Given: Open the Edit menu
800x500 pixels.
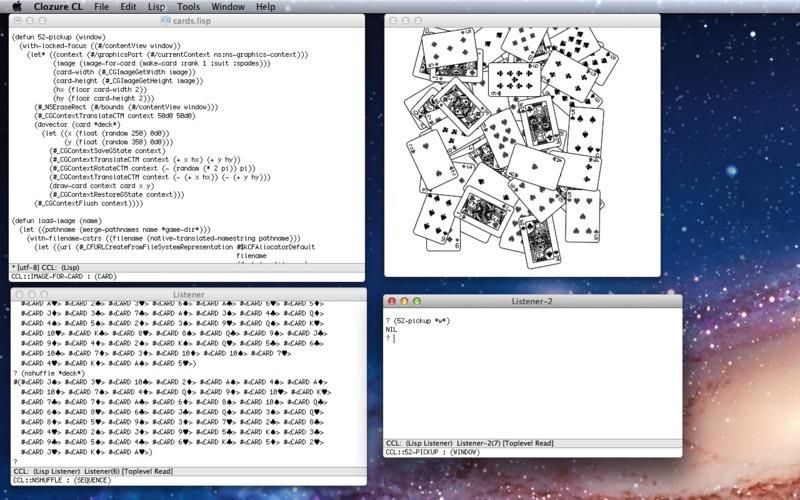Looking at the screenshot, I should point(129,7).
